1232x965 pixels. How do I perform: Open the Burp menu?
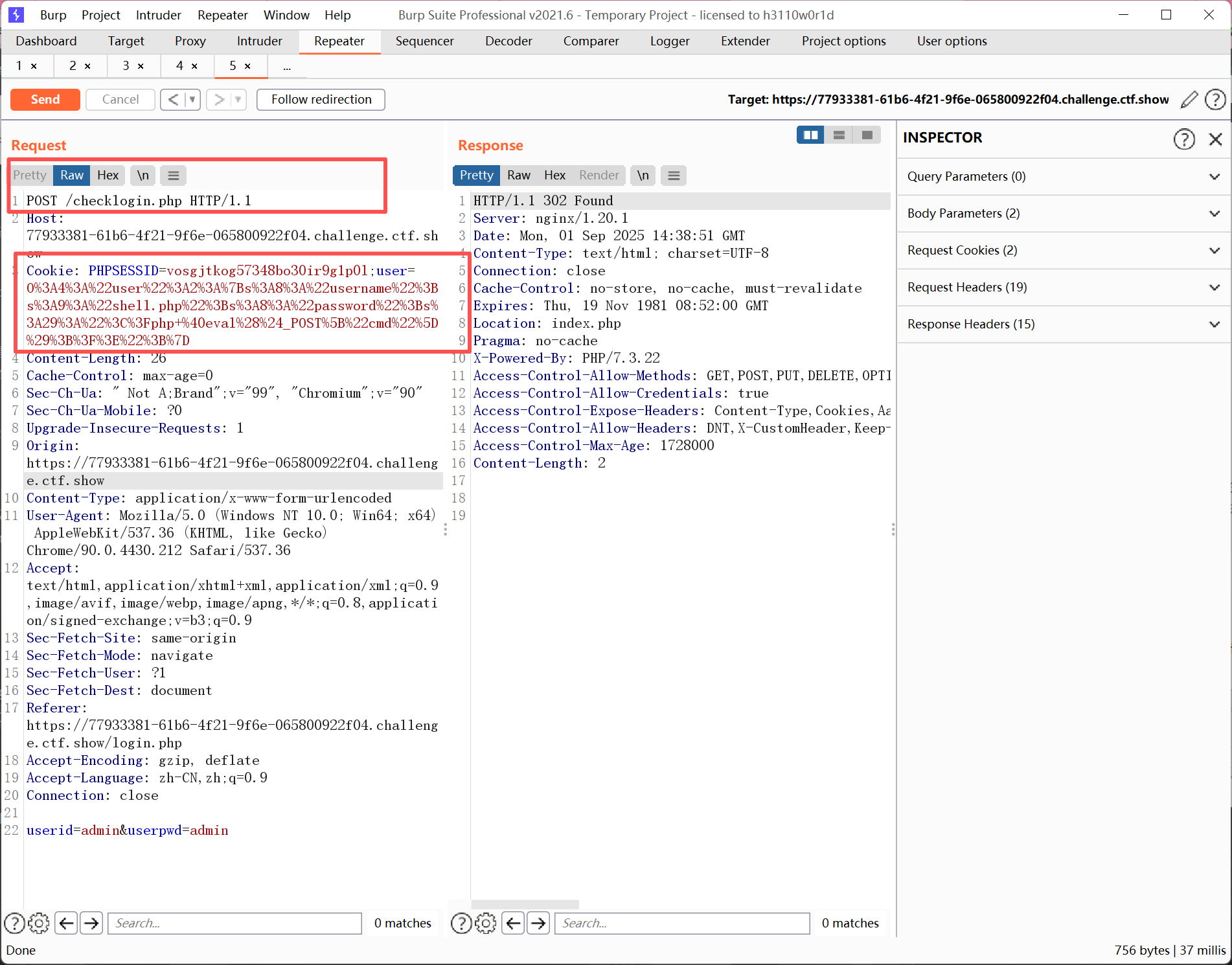click(53, 15)
